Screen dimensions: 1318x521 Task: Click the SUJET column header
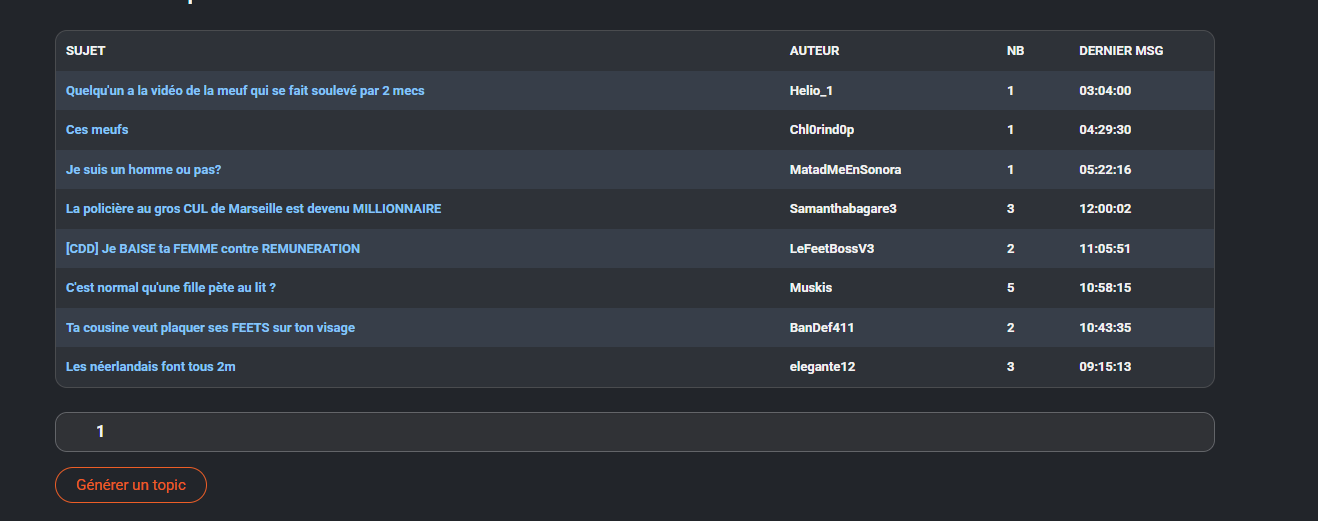(x=86, y=51)
